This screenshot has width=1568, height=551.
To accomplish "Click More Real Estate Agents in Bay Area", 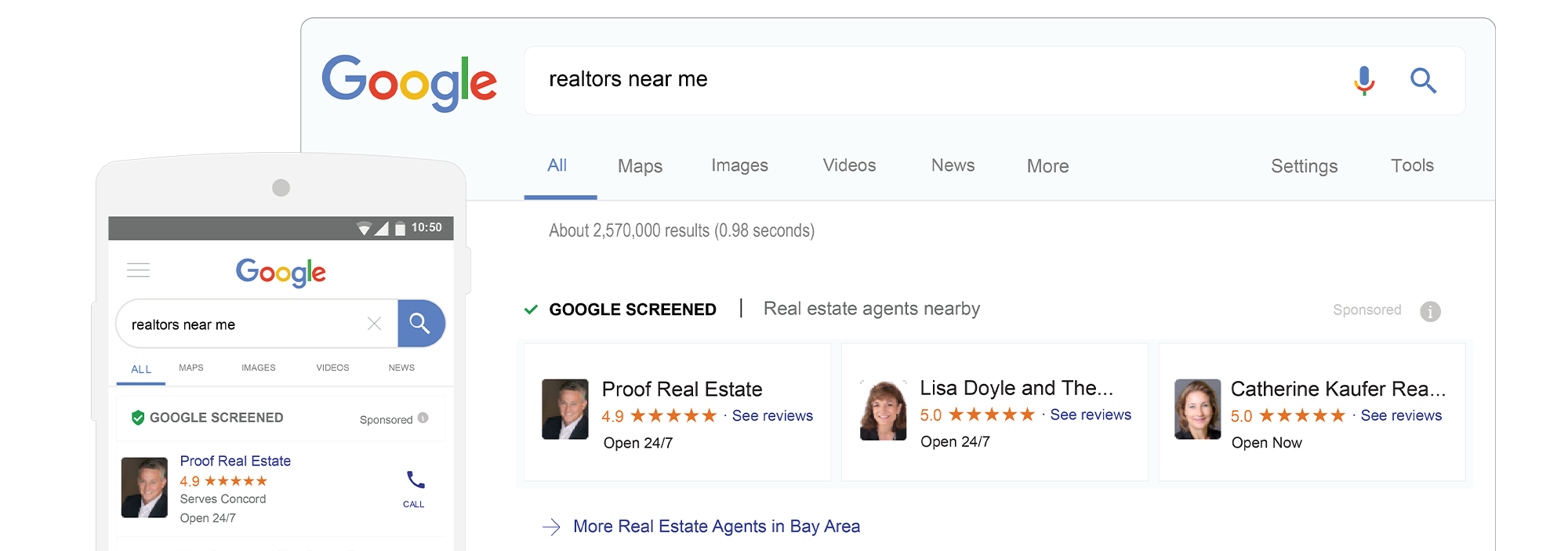I will pyautogui.click(x=717, y=527).
